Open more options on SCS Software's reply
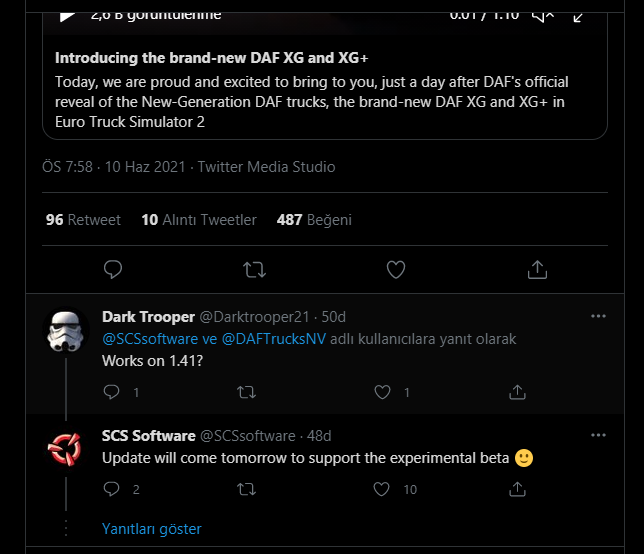 [598, 435]
